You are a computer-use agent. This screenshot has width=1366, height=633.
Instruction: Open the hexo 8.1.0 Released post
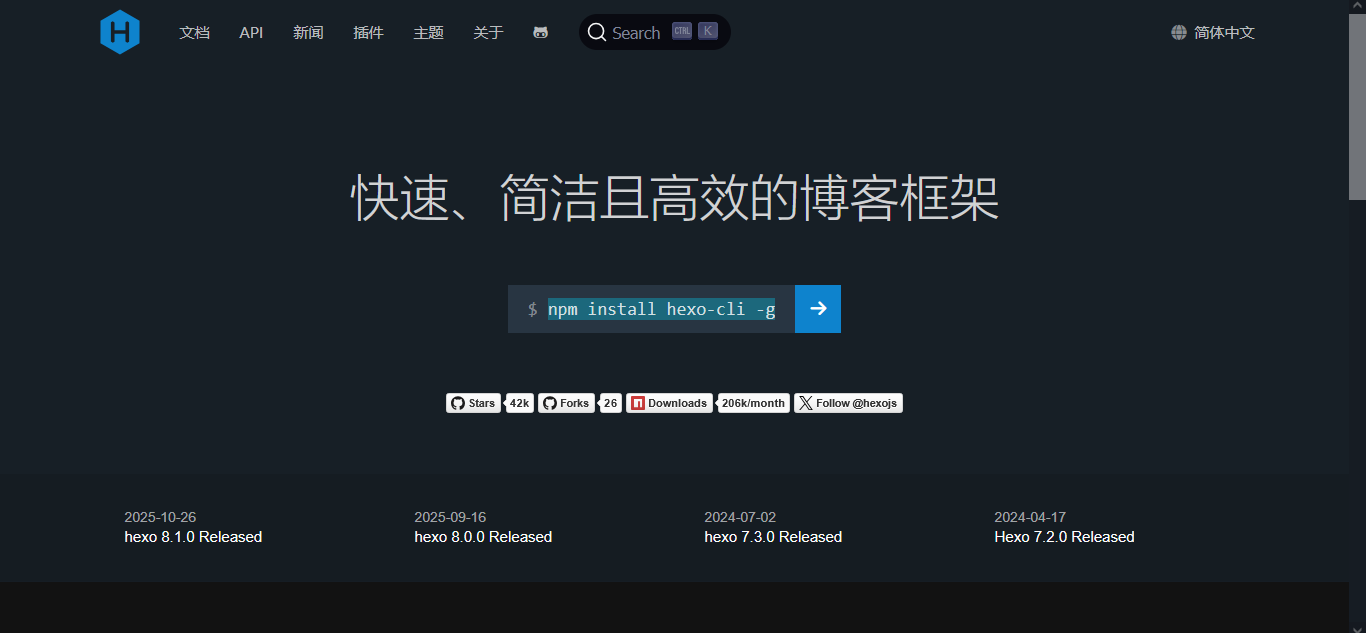point(193,537)
